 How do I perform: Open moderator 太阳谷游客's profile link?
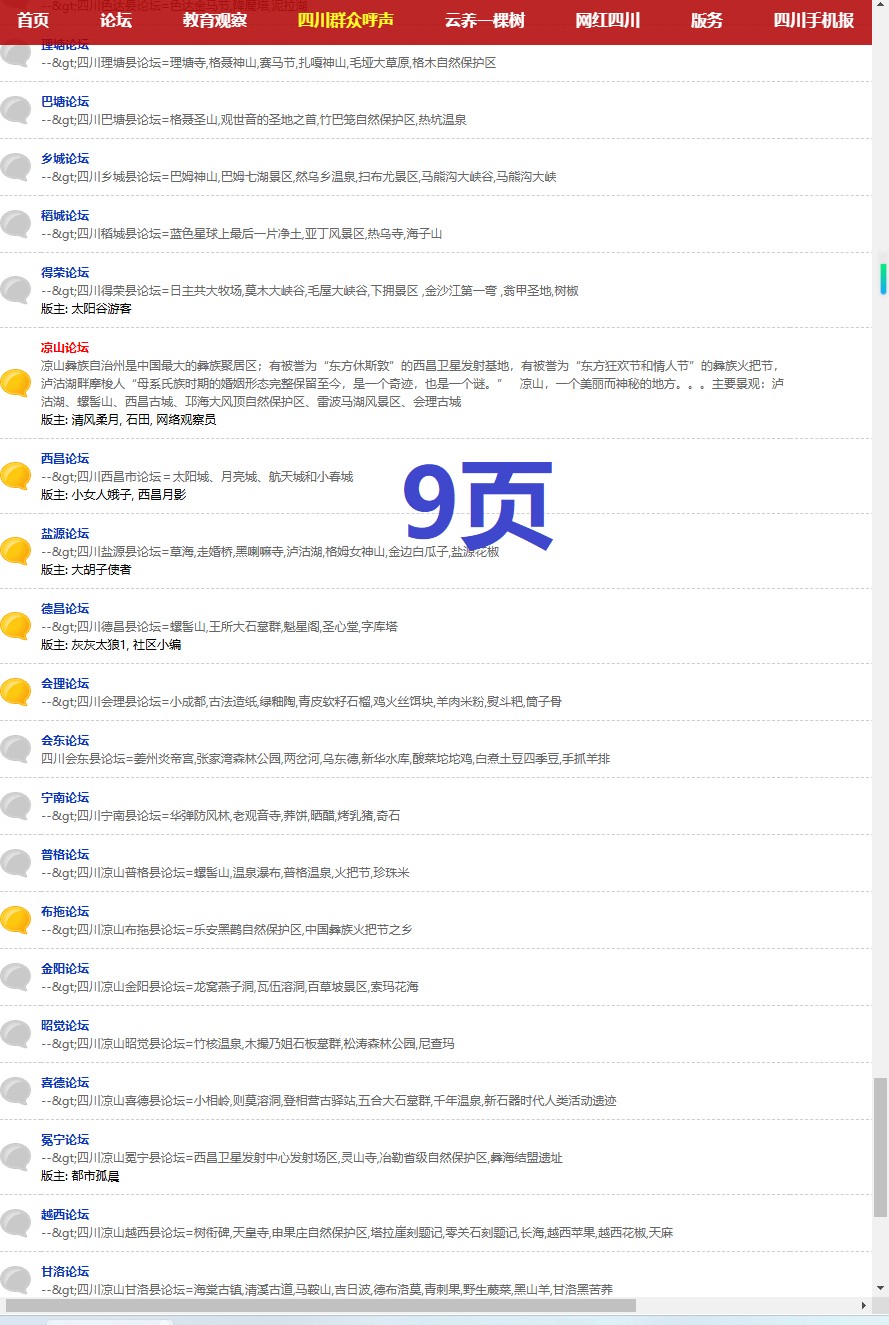[x=101, y=309]
